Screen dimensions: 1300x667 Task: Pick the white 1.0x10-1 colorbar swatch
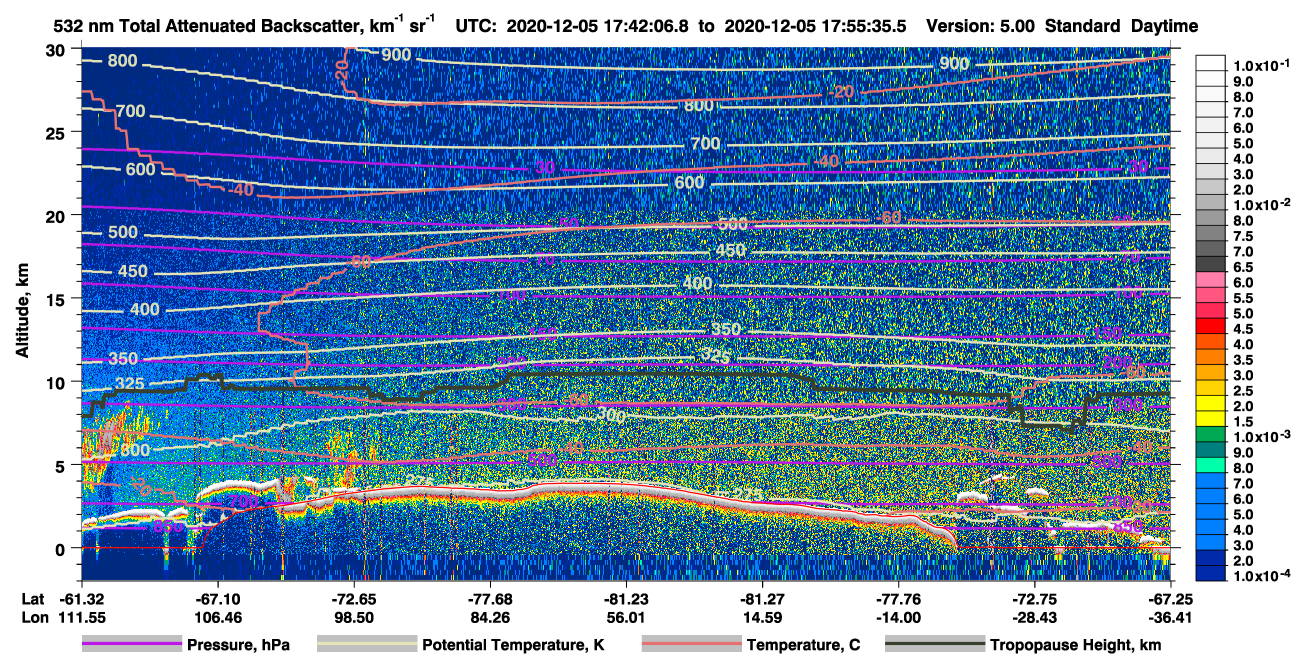click(x=1212, y=65)
